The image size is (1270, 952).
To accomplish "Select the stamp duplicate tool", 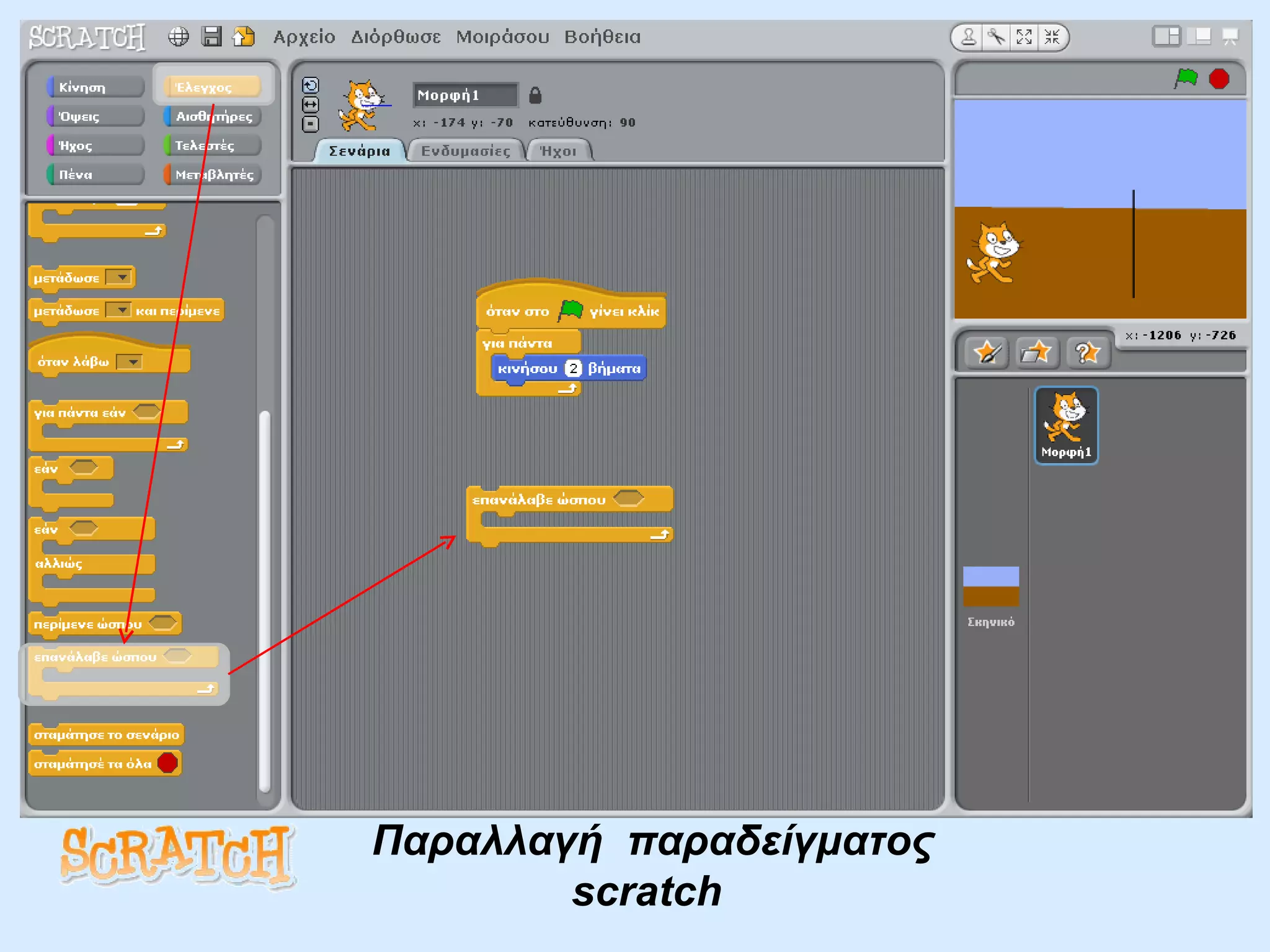I will pos(969,37).
